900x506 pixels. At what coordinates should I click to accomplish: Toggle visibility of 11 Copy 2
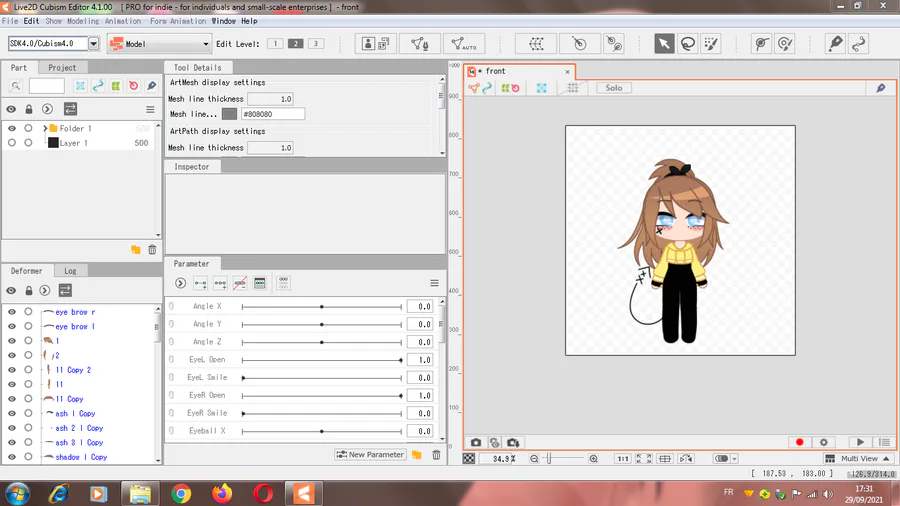(x=11, y=369)
